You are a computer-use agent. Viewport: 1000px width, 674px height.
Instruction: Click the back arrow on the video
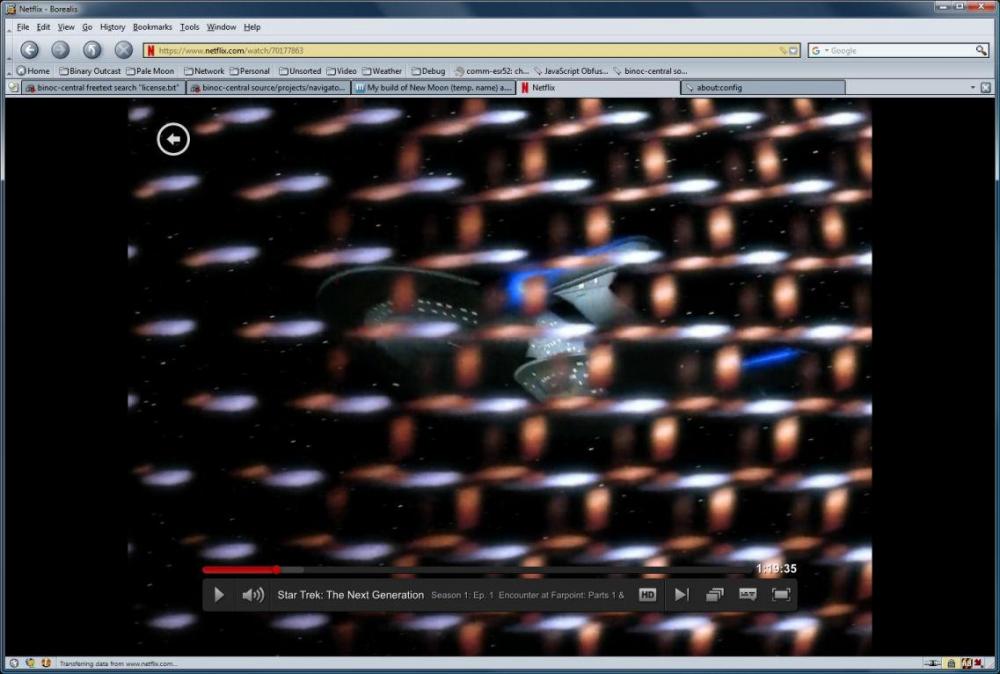[173, 140]
